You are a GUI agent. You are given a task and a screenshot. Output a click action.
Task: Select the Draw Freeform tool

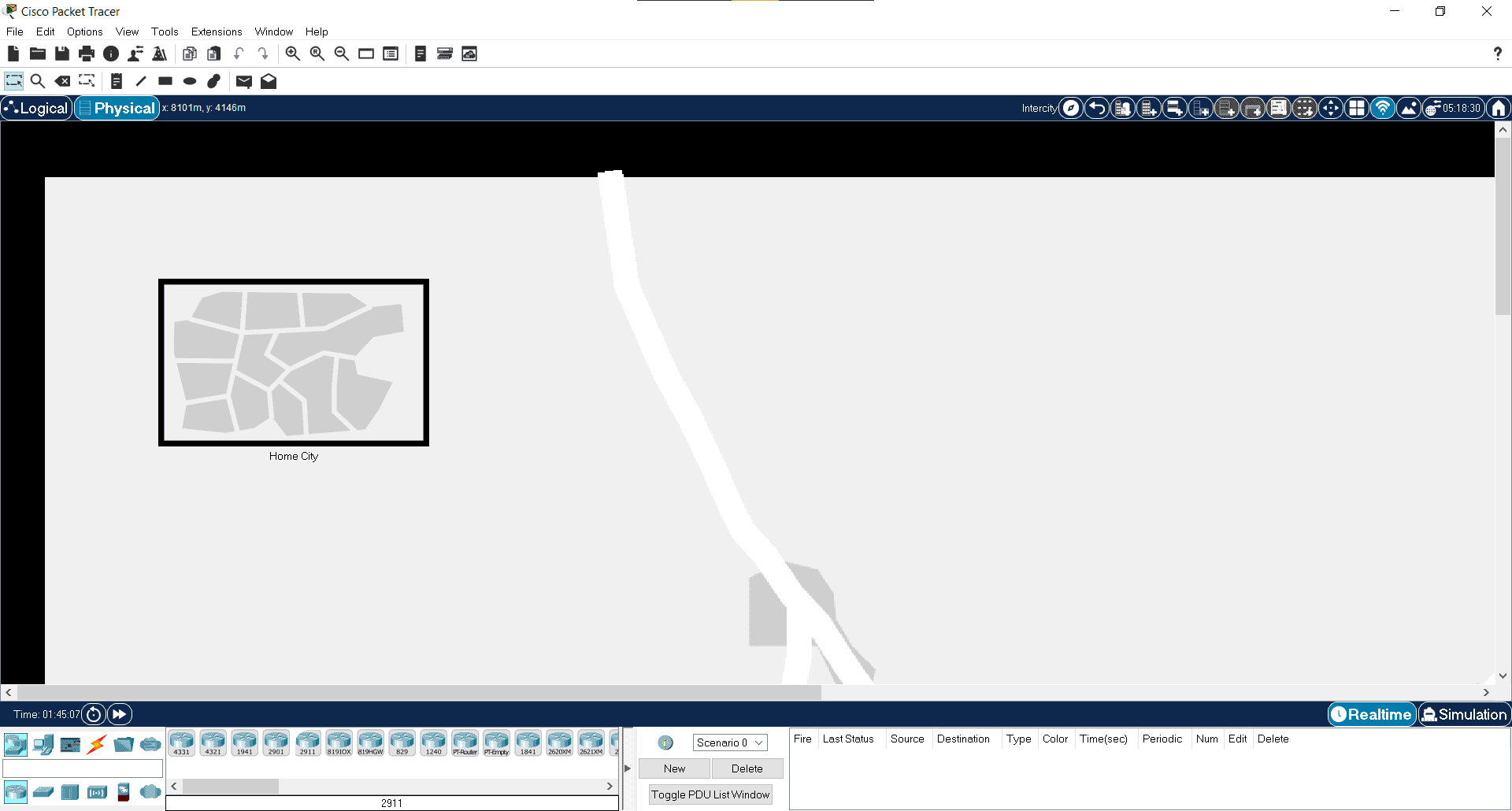coord(214,81)
